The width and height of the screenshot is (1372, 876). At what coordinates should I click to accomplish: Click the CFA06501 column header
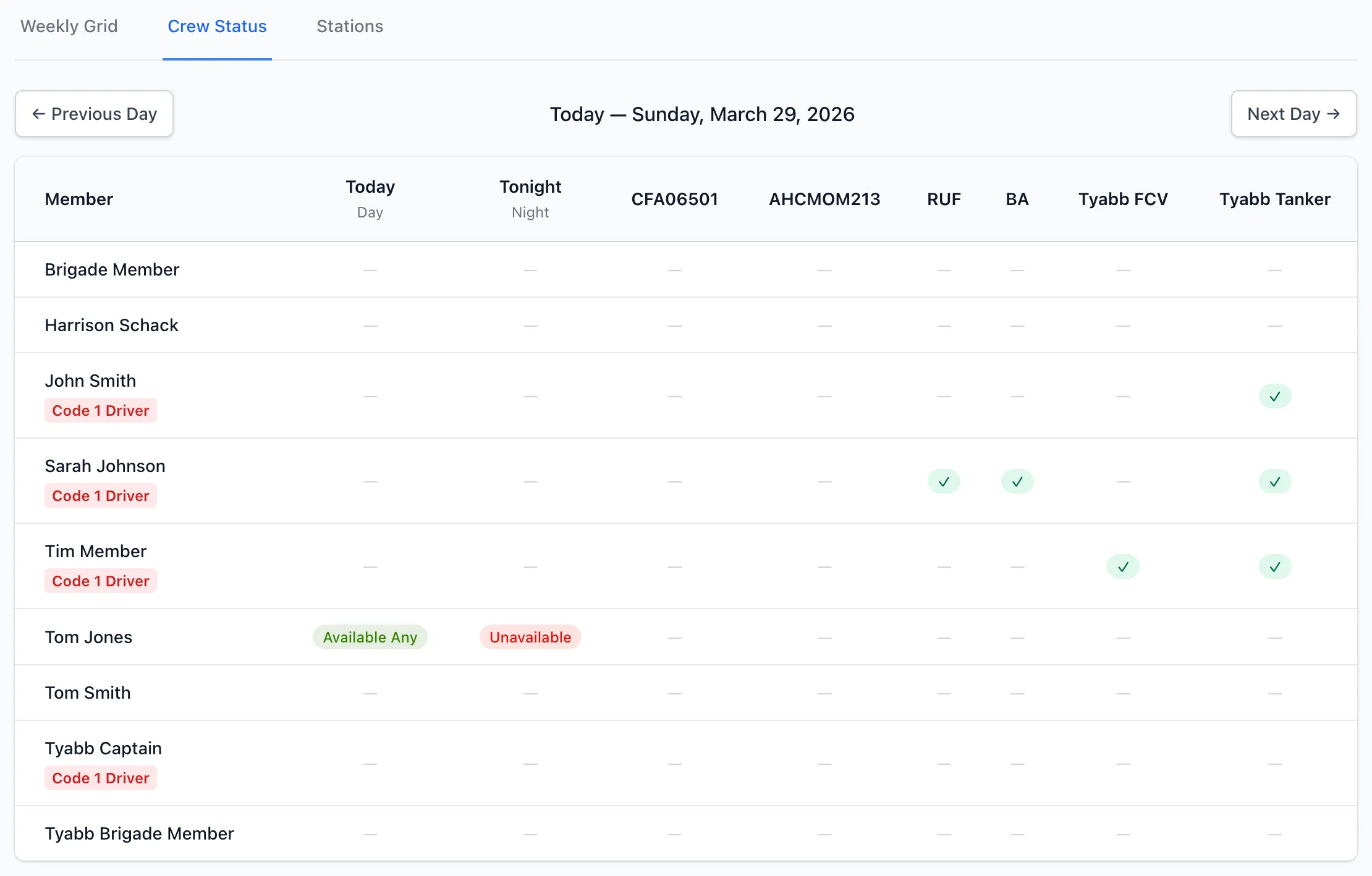[x=674, y=199]
